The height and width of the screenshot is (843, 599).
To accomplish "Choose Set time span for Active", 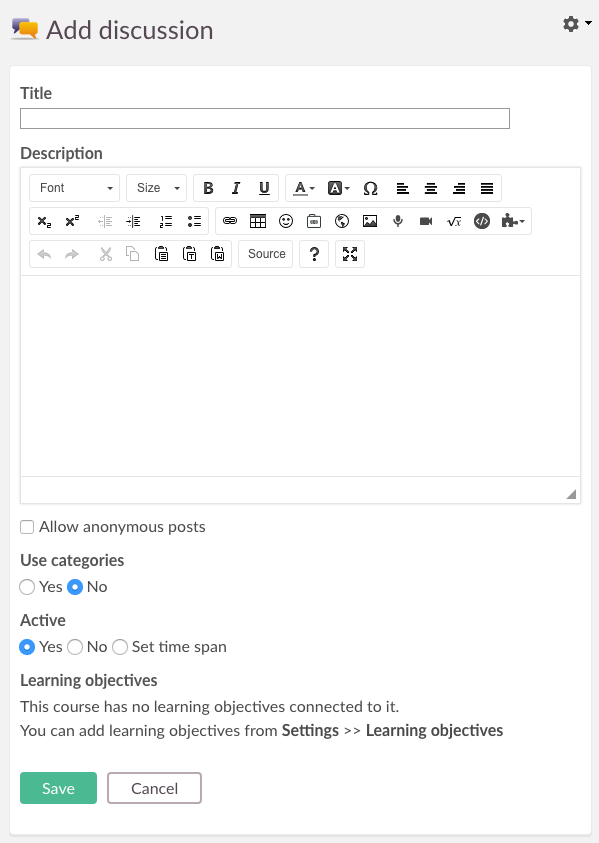I will tap(120, 647).
